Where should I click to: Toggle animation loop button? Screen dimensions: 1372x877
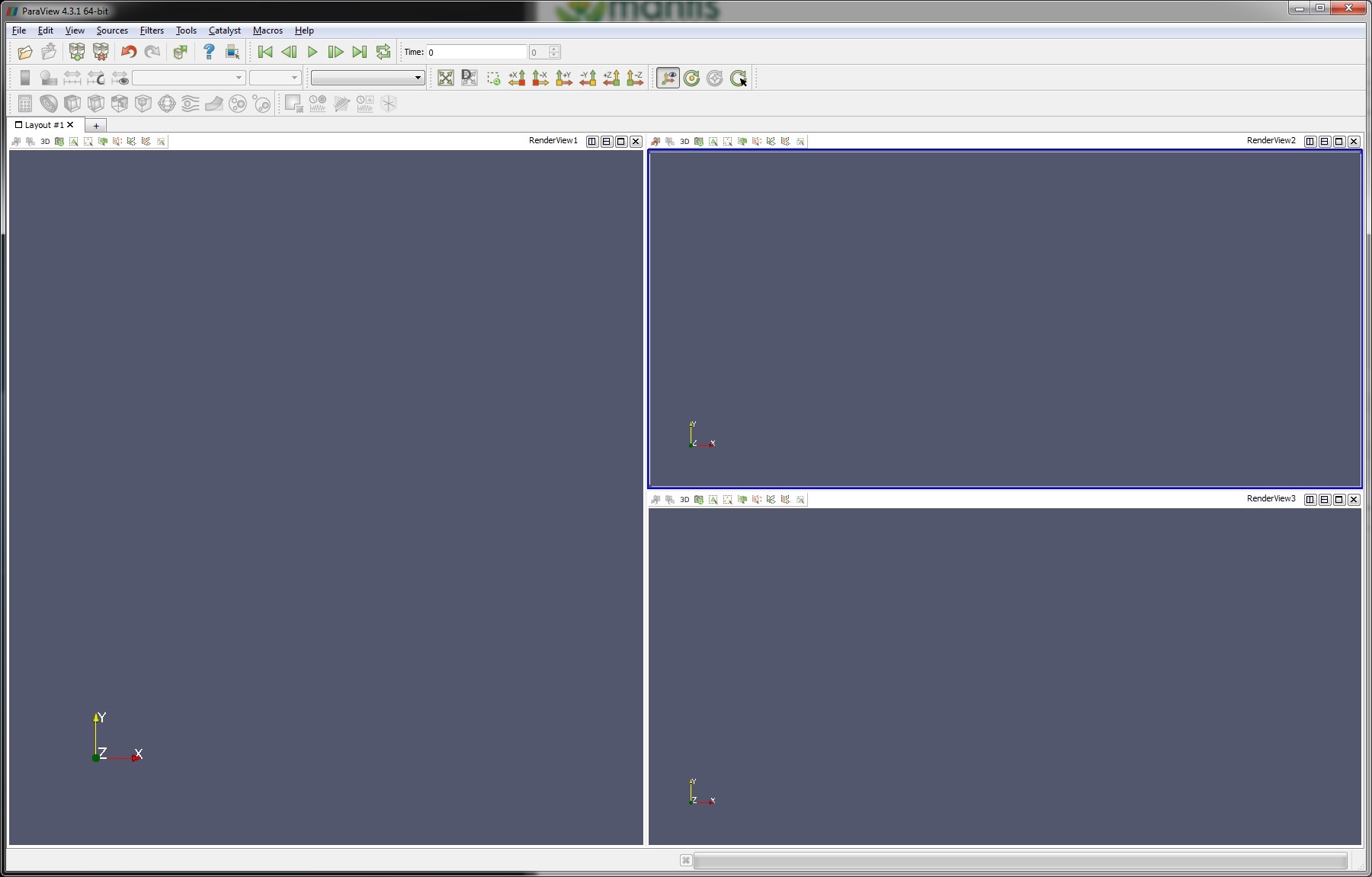pos(383,53)
